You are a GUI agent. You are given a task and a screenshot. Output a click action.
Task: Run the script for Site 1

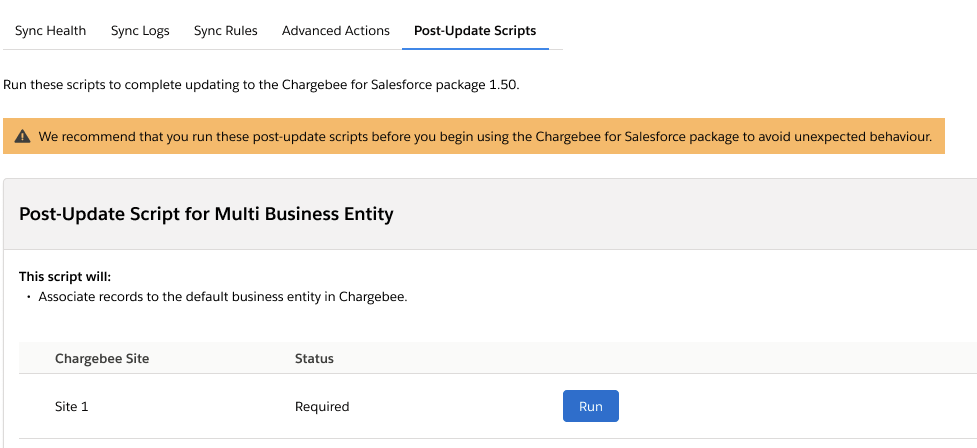(x=591, y=406)
